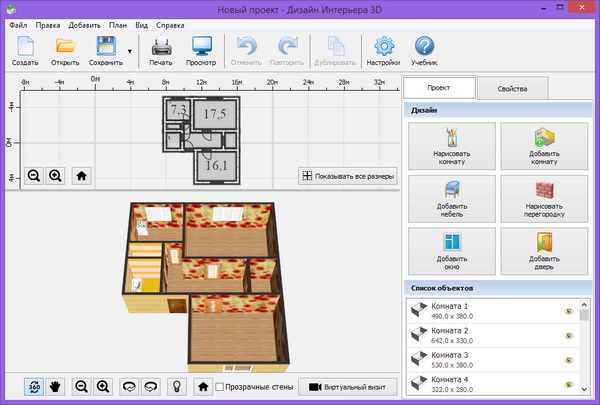600x405 pixels.
Task: Toggle visibility of Комната 1
Action: [571, 312]
